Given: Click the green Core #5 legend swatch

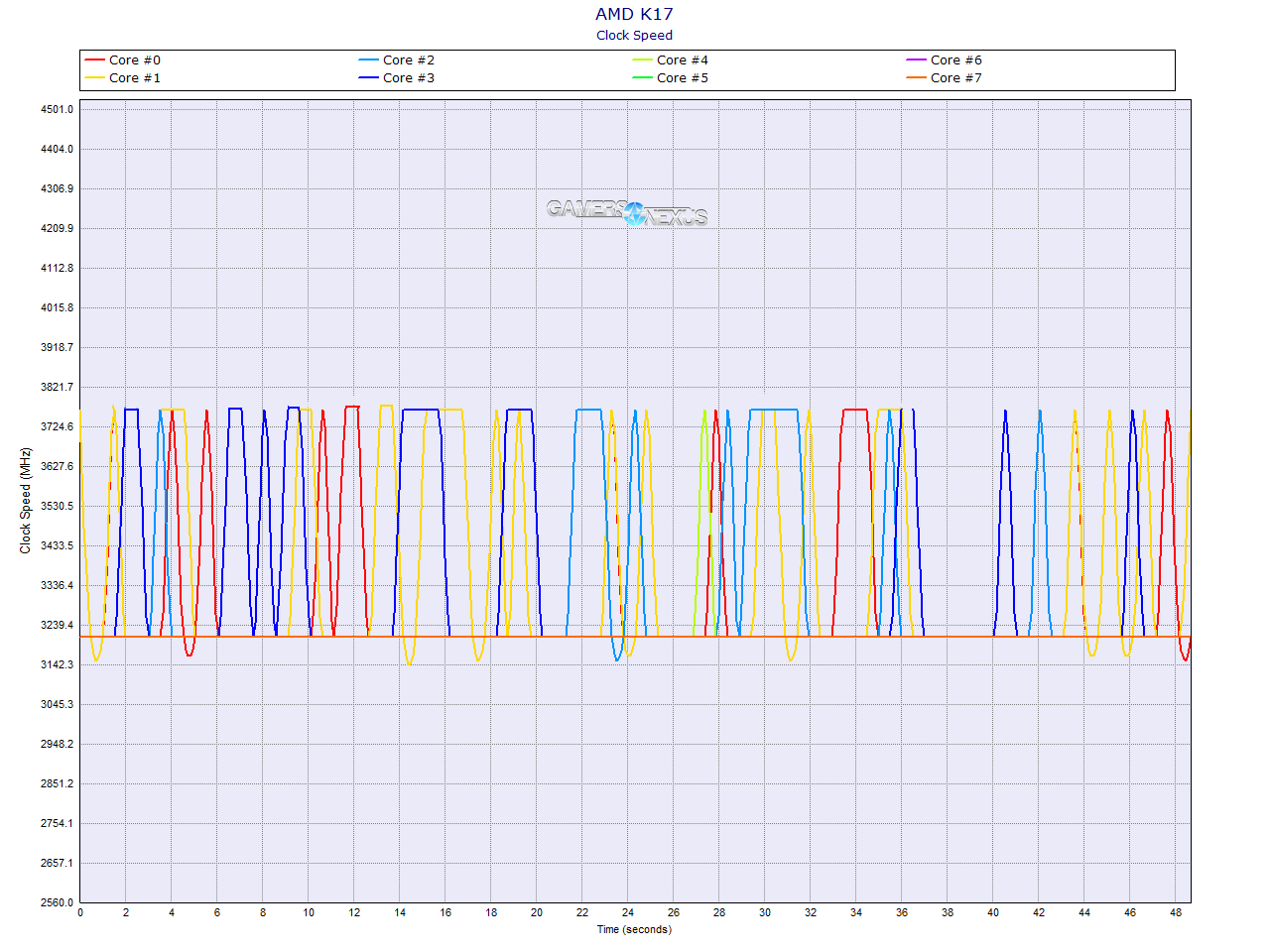Looking at the screenshot, I should (643, 78).
